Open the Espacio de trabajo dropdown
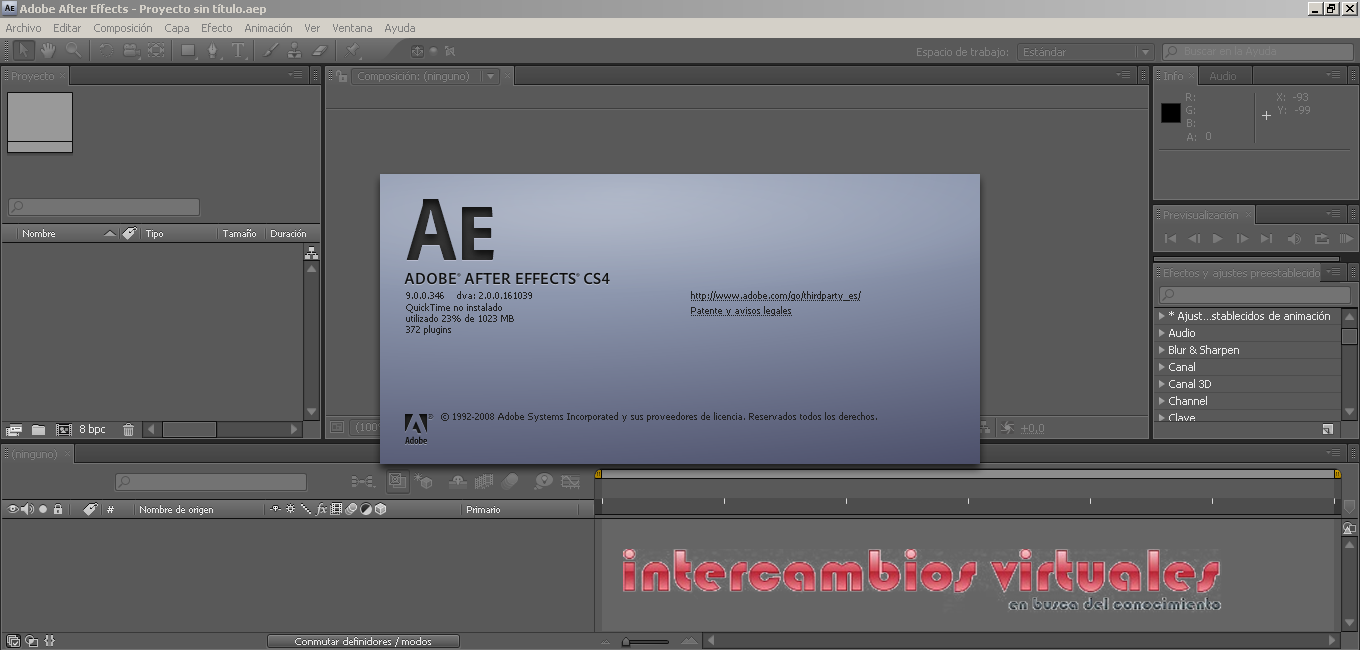 click(1080, 51)
